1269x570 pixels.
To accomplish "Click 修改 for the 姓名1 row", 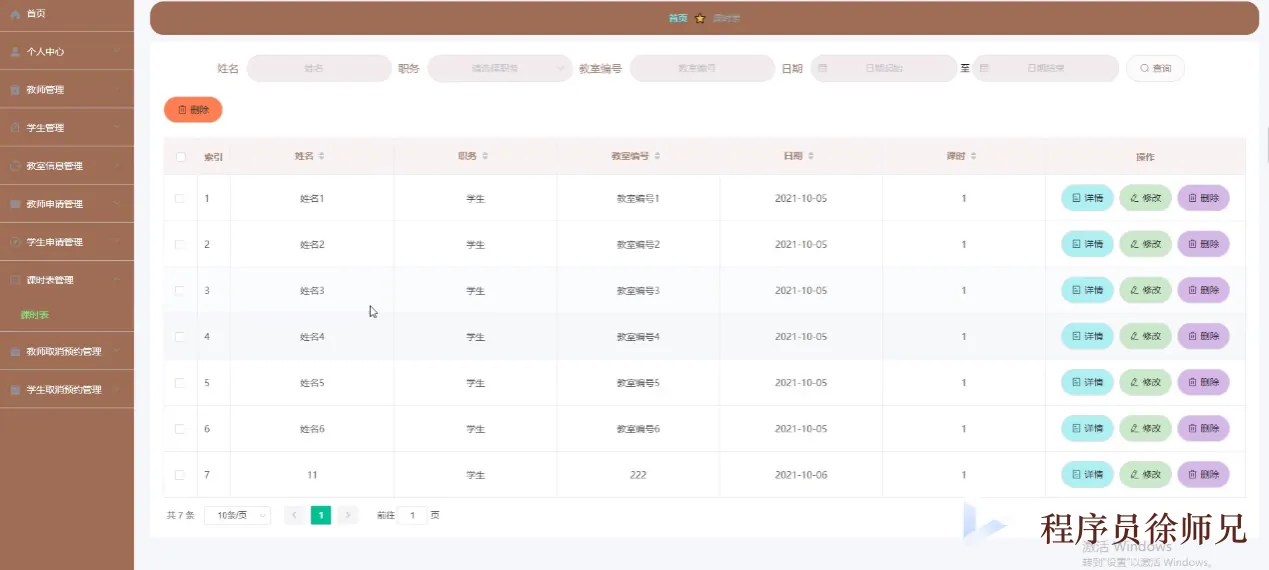I will (x=1145, y=198).
